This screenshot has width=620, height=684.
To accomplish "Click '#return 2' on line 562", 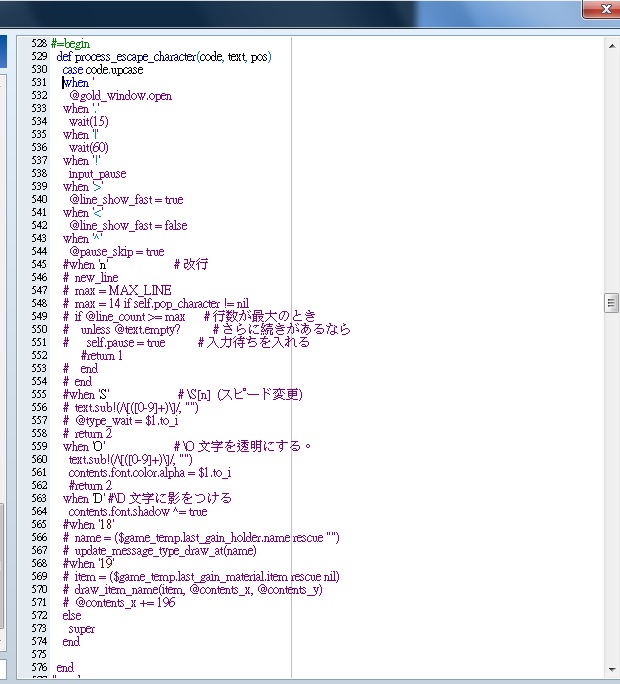I will [90, 486].
